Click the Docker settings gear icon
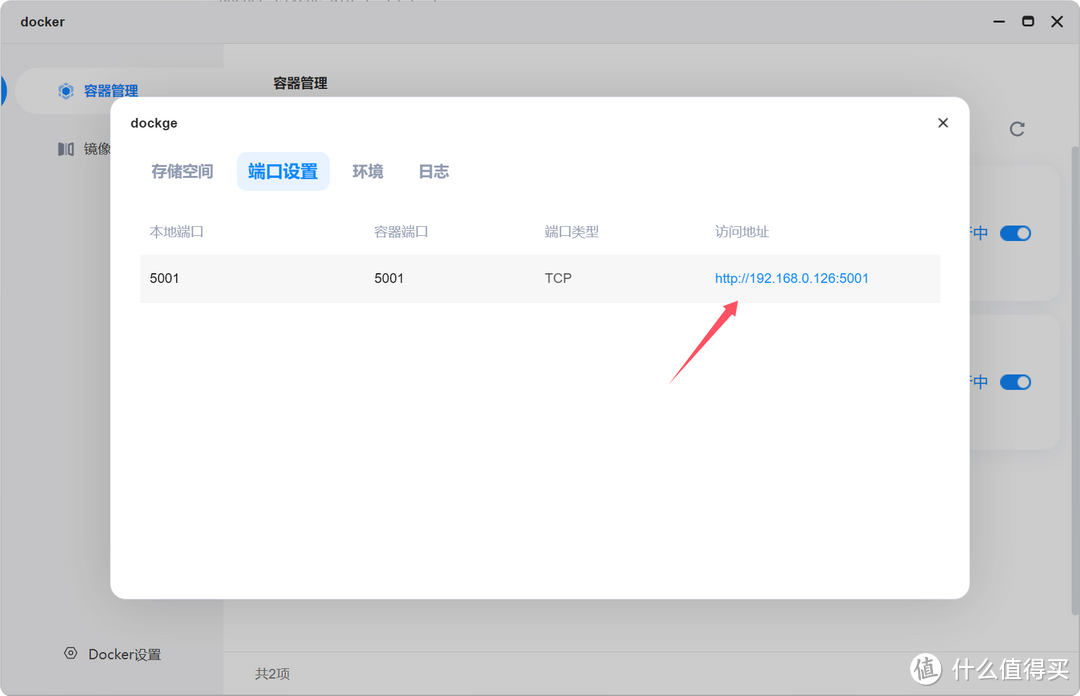The image size is (1080, 696). [x=70, y=653]
